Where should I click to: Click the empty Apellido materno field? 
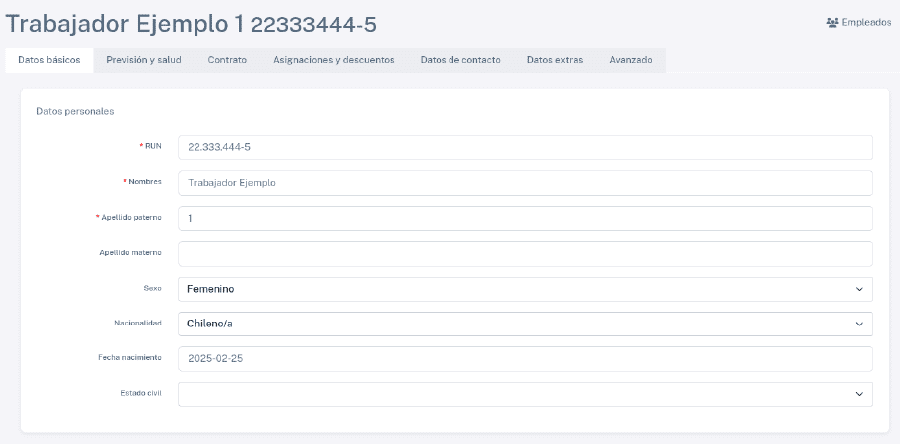coord(524,254)
